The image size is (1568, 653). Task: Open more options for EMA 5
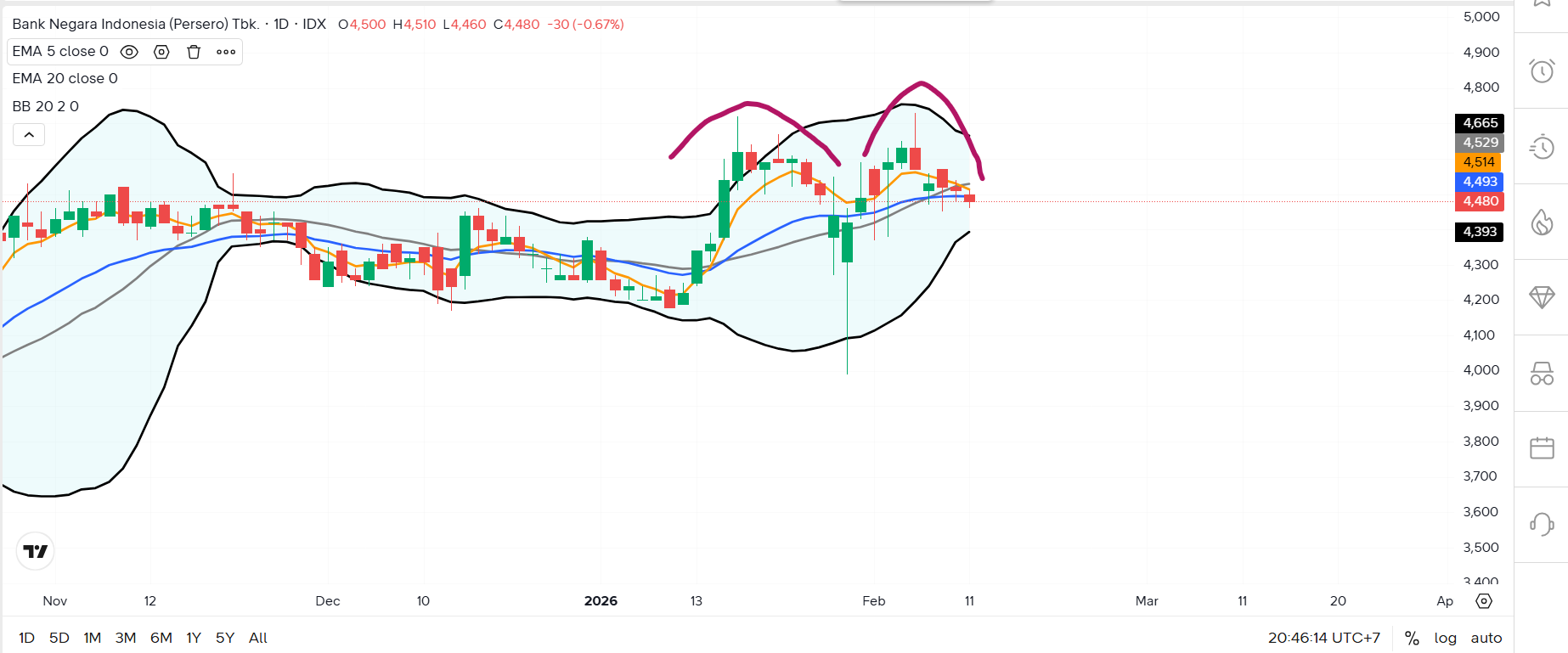226,52
